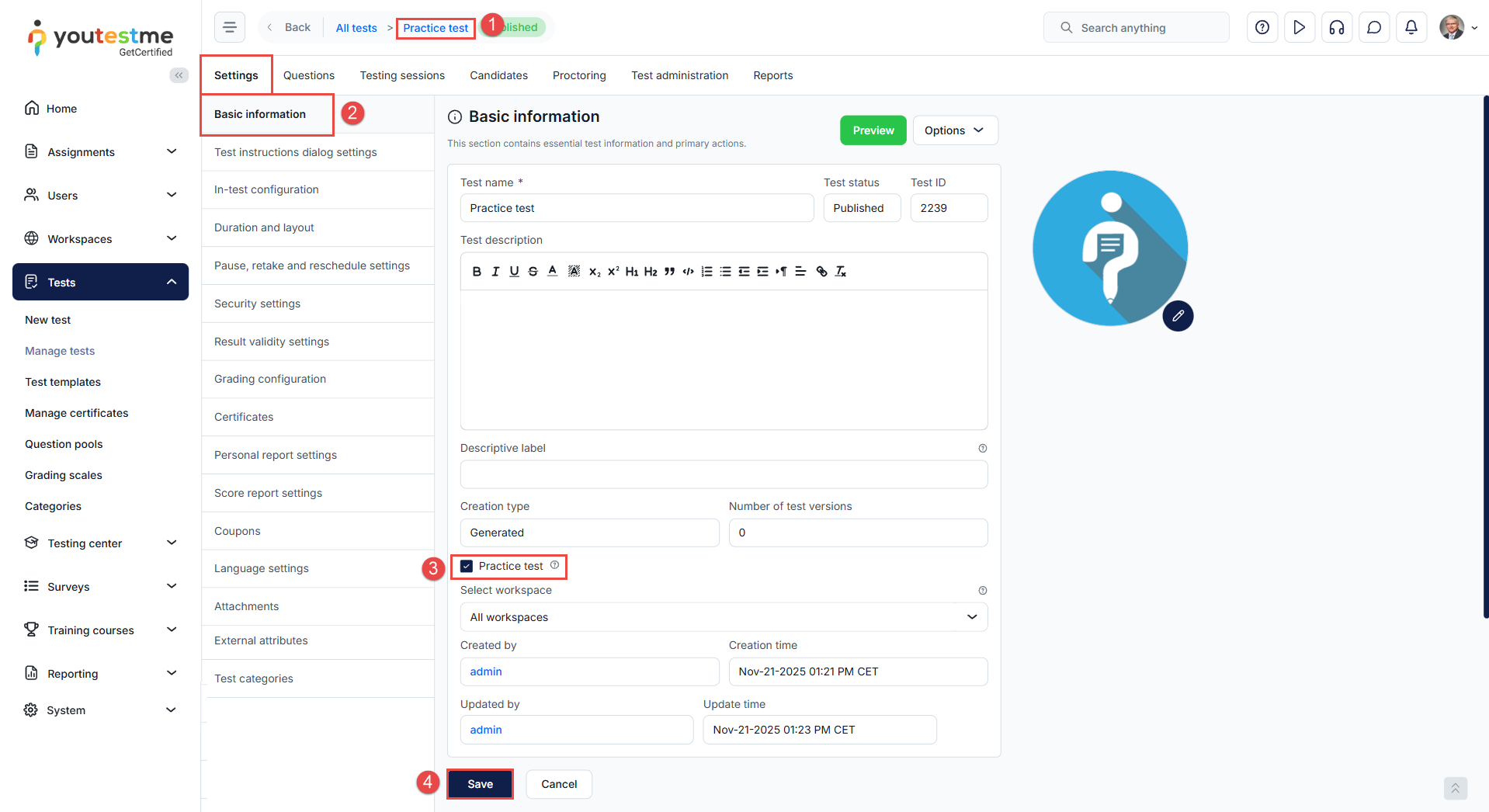Insert a hyperlink in the description
Viewport: 1489px width, 812px height.
tap(821, 272)
